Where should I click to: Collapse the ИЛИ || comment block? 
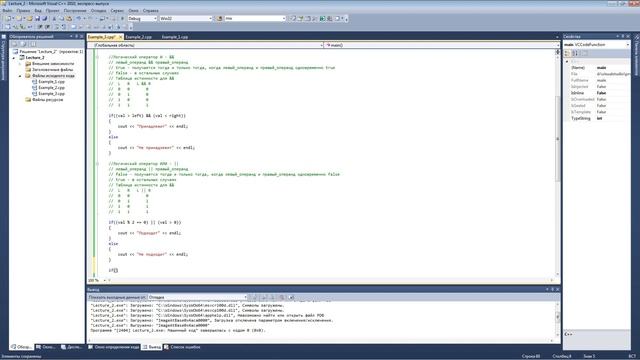(x=98, y=164)
